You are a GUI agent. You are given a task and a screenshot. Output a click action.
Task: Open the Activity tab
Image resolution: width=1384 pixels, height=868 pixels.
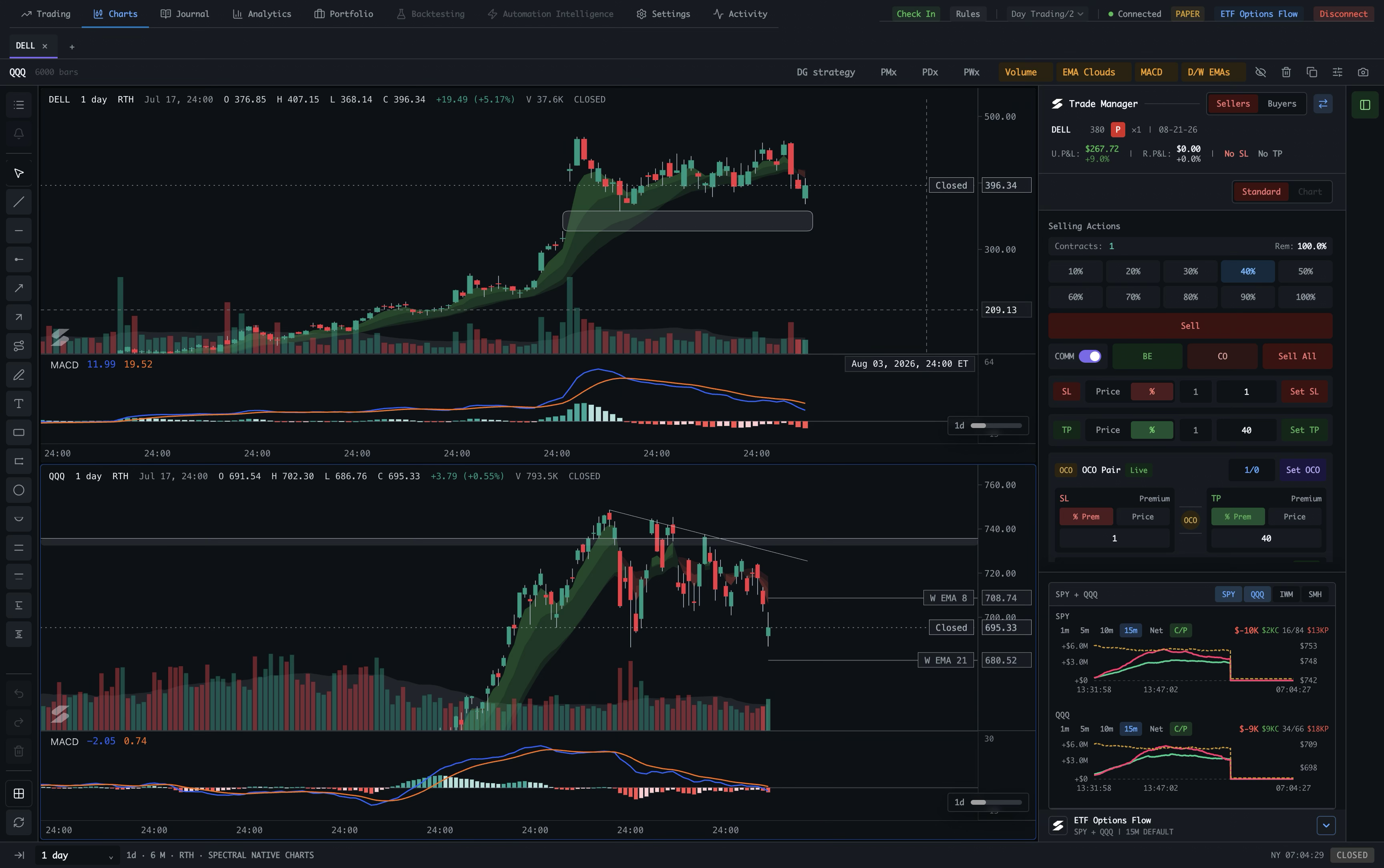point(740,14)
